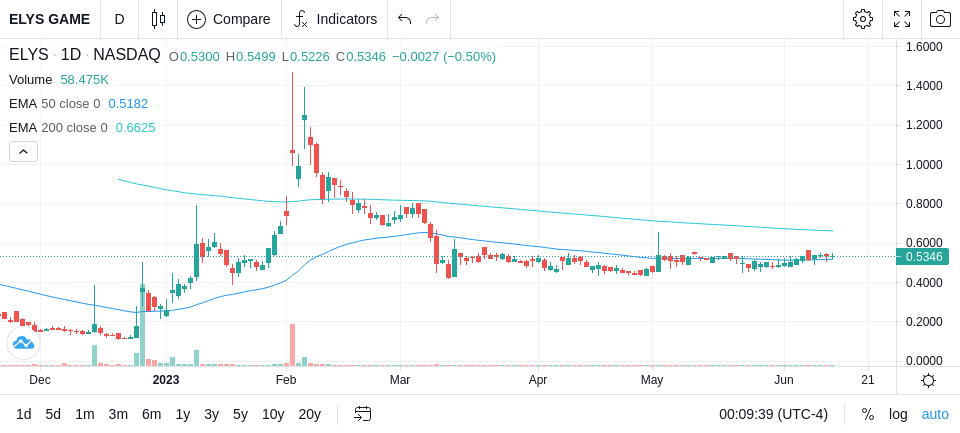Open the go-to-date calendar icon
The width and height of the screenshot is (960, 433).
coord(362,414)
